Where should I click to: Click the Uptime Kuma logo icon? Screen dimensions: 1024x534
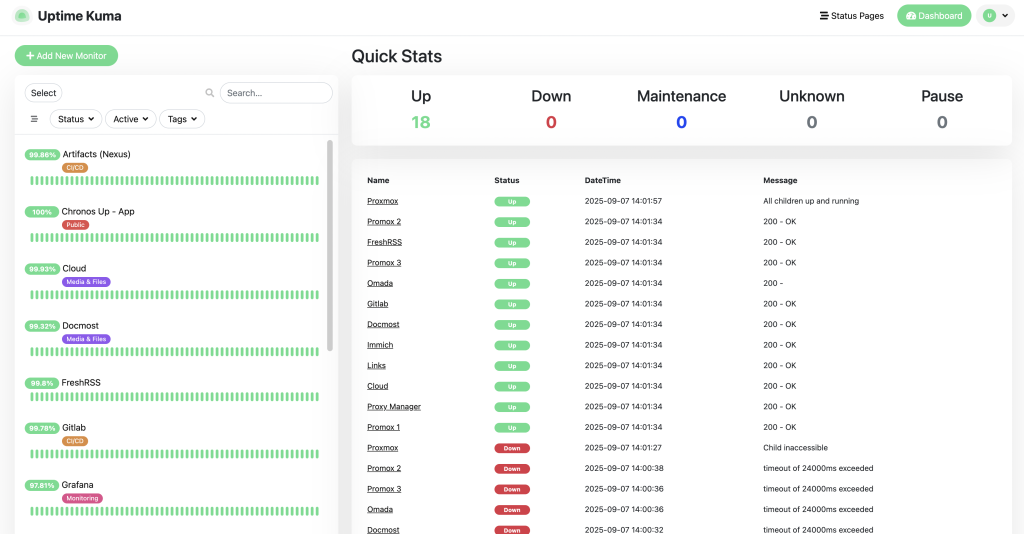pyautogui.click(x=22, y=16)
